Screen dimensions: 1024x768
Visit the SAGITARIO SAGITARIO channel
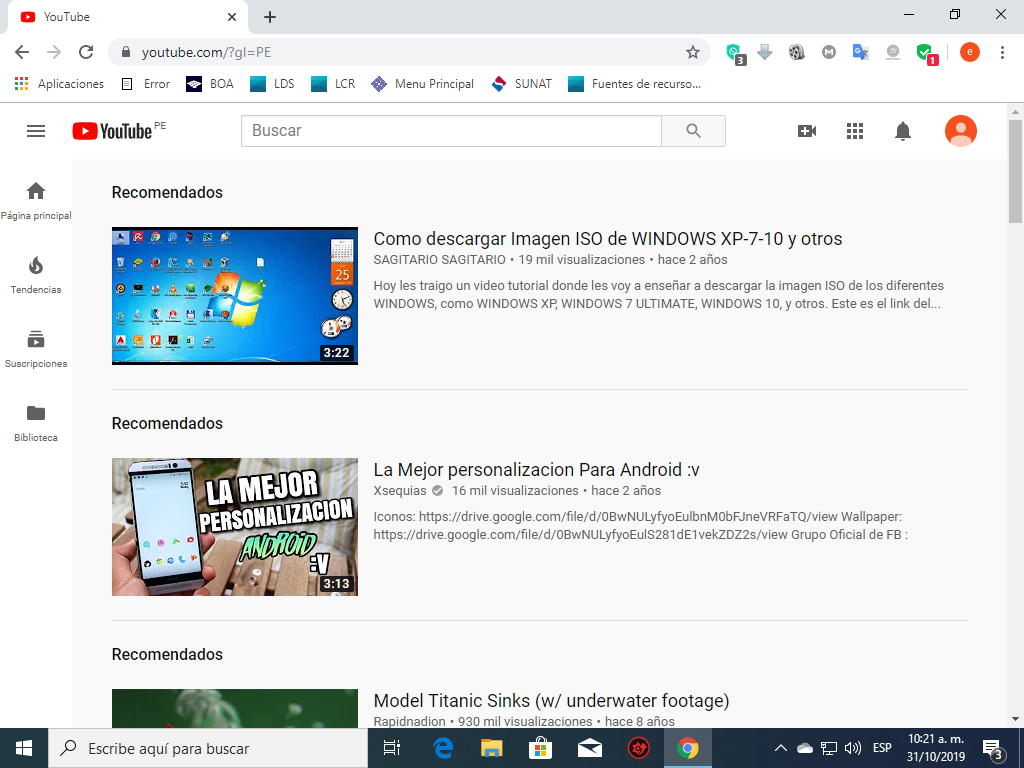pos(440,260)
